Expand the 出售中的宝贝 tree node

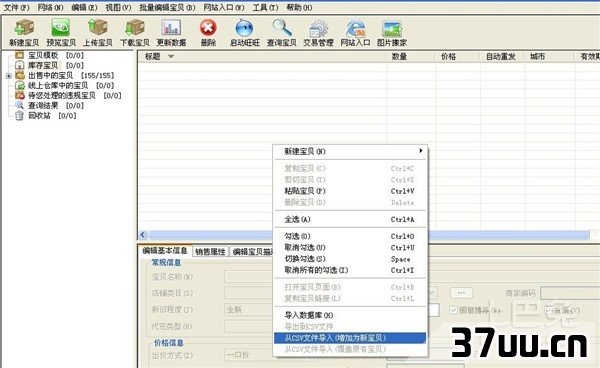click(x=9, y=76)
